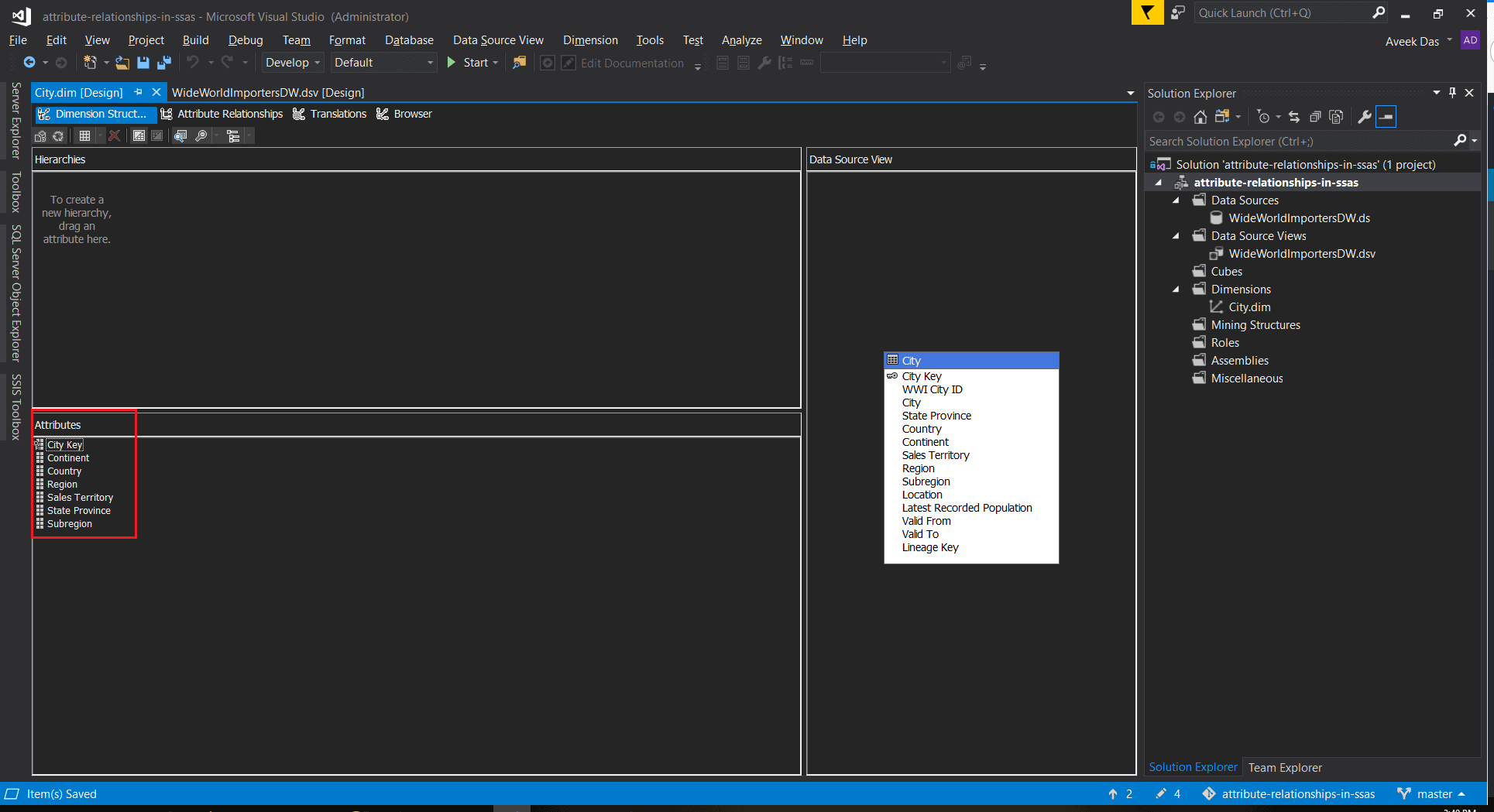Switch to Team Explorer panel
The width and height of the screenshot is (1494, 812).
pos(1284,767)
